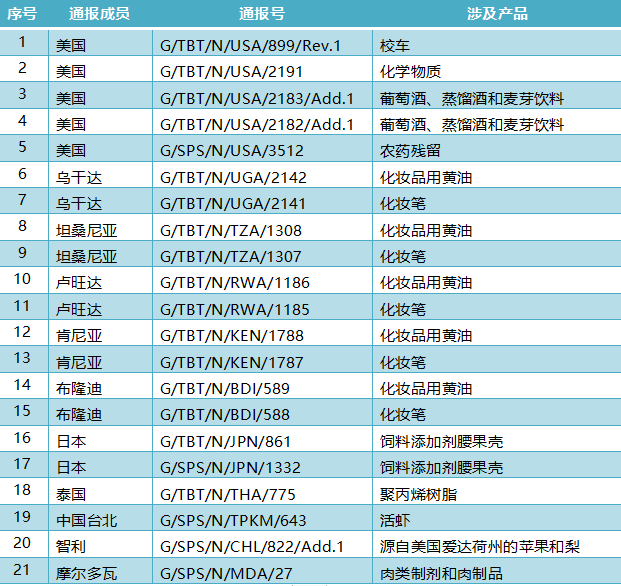Image resolution: width=621 pixels, height=586 pixels.
Task: Select the 聚丙烯树脂 product cell
Action: point(497,492)
